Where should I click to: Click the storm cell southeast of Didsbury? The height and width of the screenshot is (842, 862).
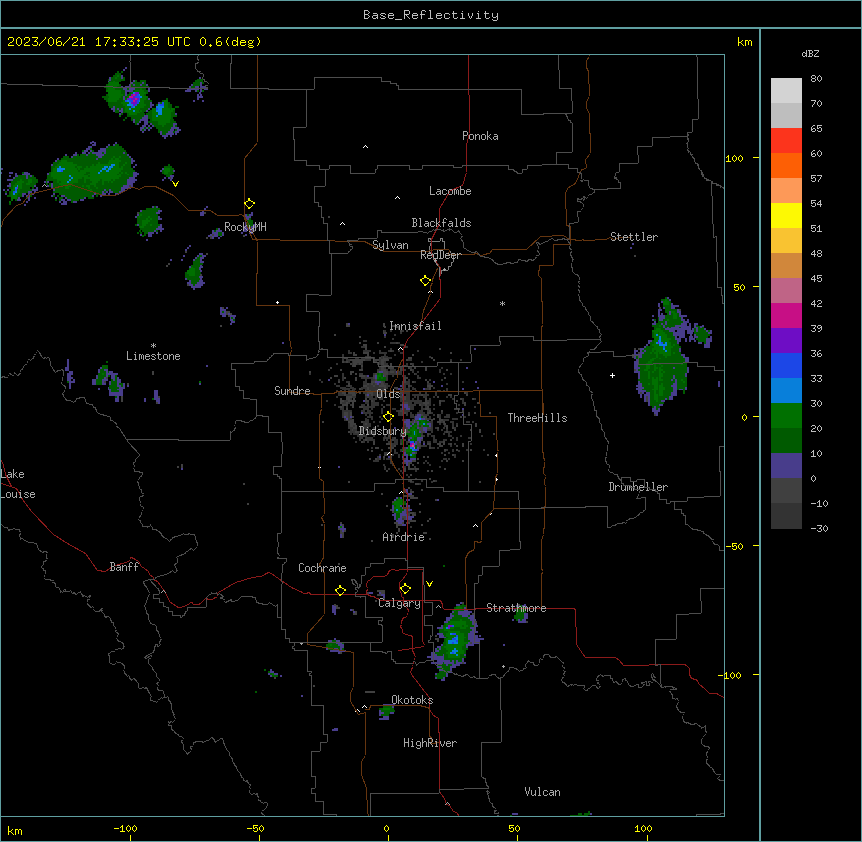[x=416, y=438]
